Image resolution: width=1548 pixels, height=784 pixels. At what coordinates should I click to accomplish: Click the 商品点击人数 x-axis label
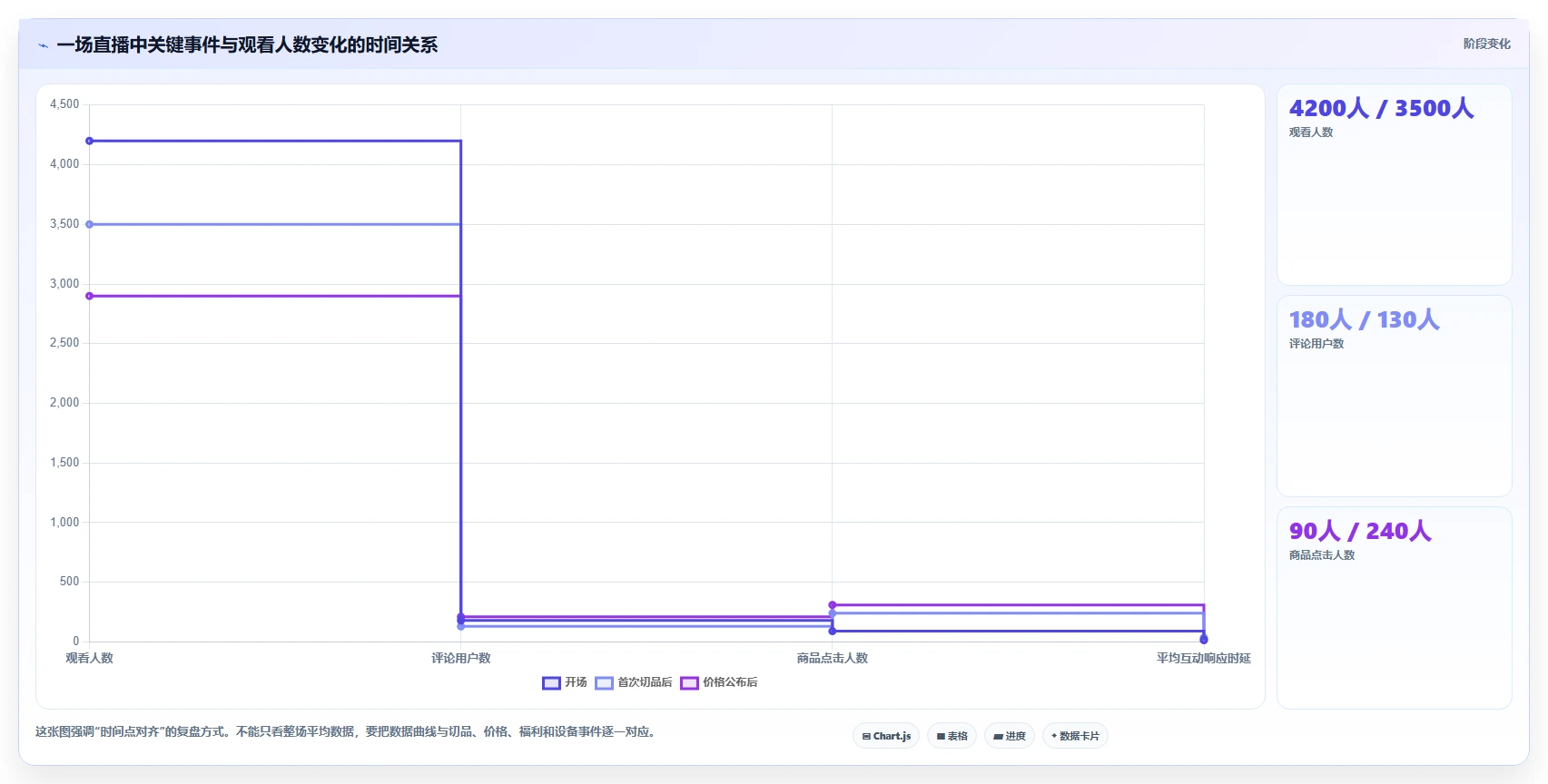833,658
